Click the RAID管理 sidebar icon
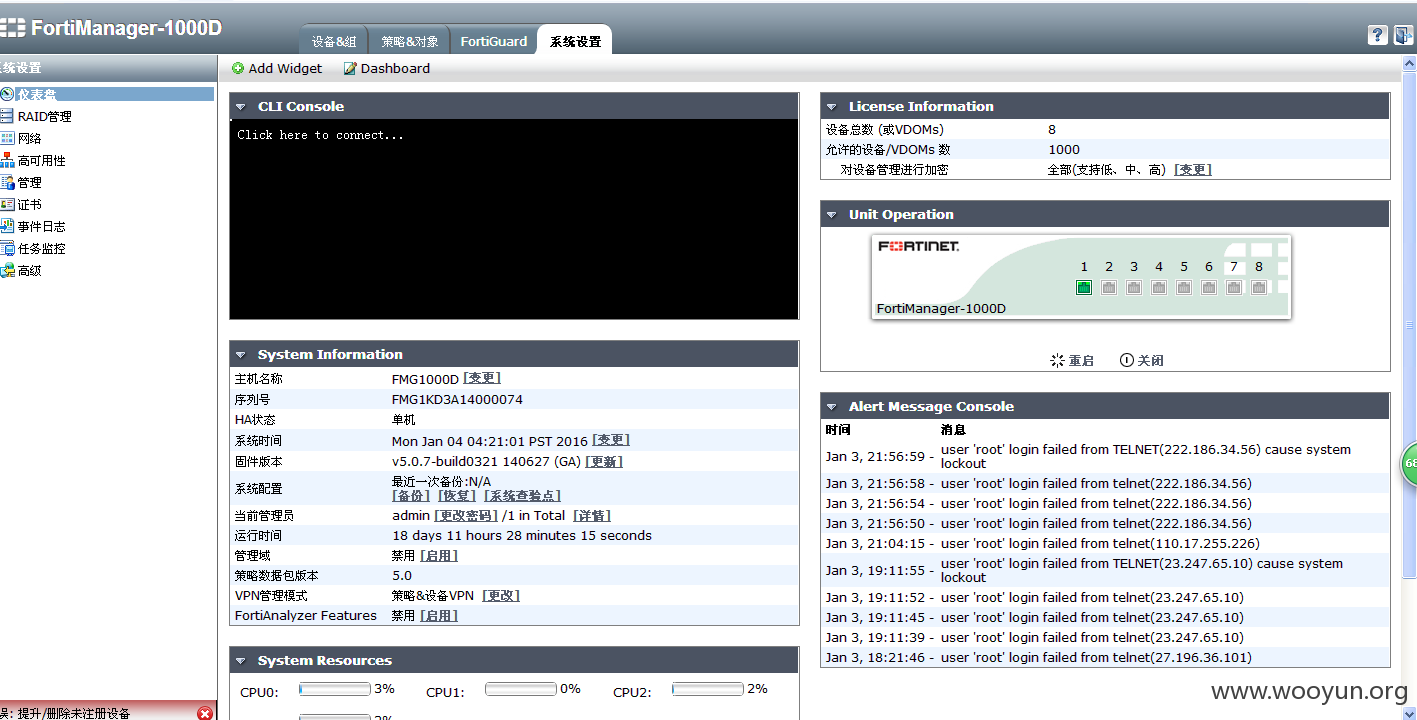Screen dimensions: 1417x720 [7, 116]
